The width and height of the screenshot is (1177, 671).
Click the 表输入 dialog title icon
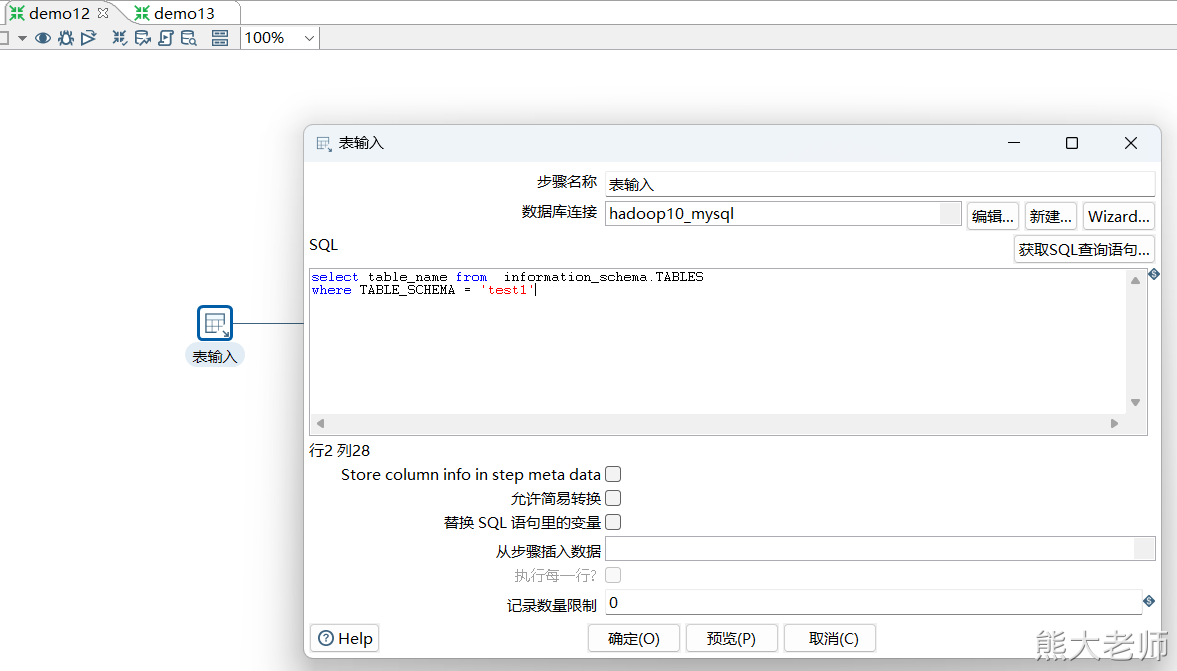pyautogui.click(x=324, y=143)
